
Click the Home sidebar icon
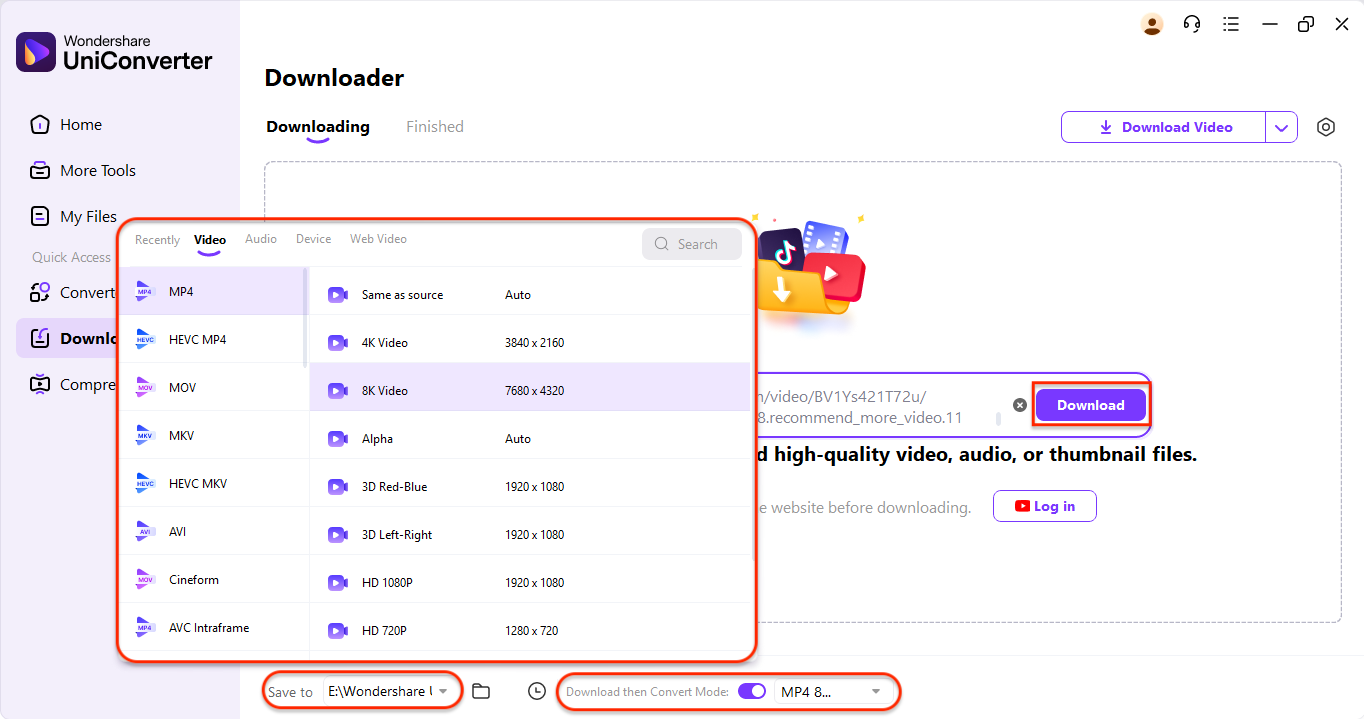point(40,125)
